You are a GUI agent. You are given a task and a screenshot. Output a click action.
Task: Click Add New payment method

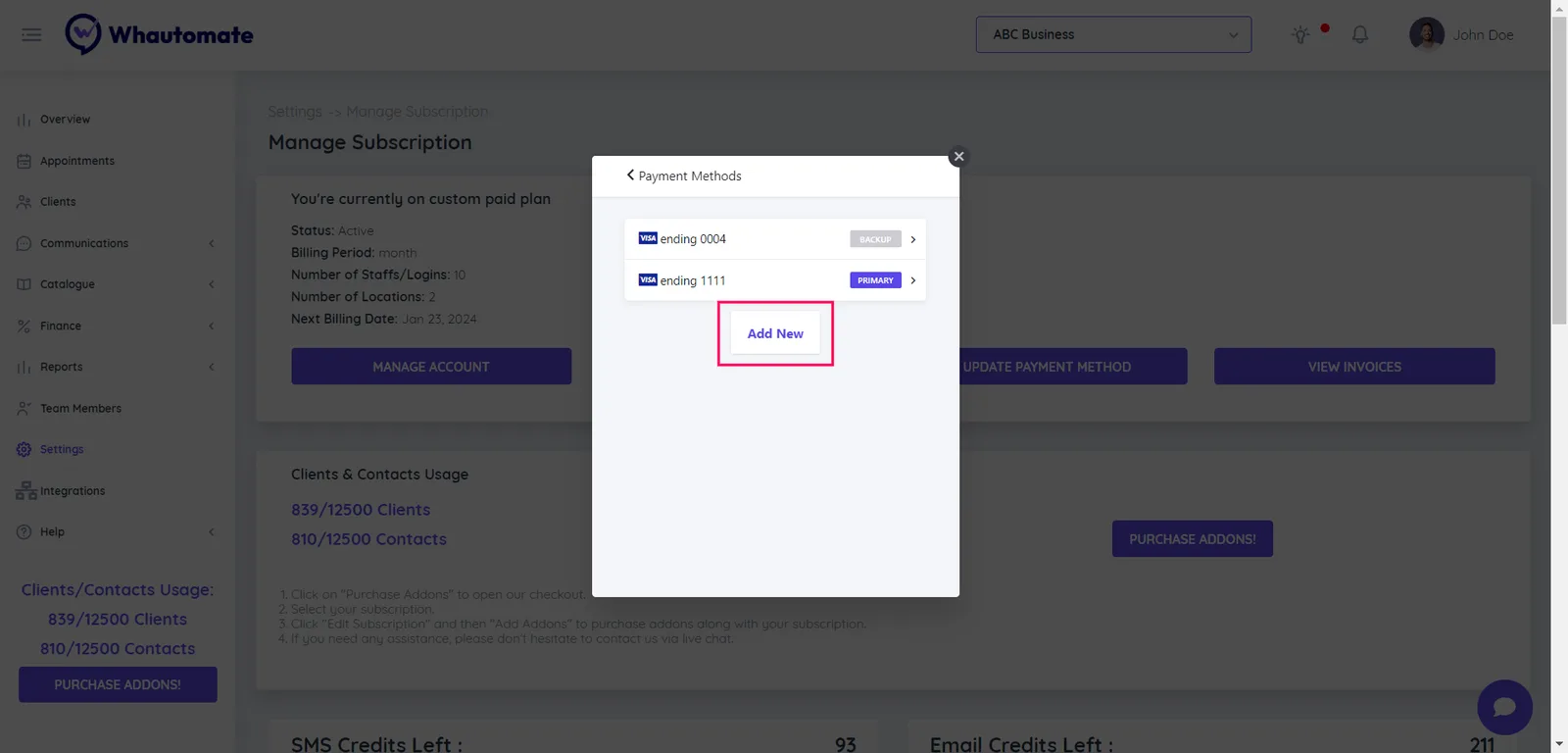(775, 333)
